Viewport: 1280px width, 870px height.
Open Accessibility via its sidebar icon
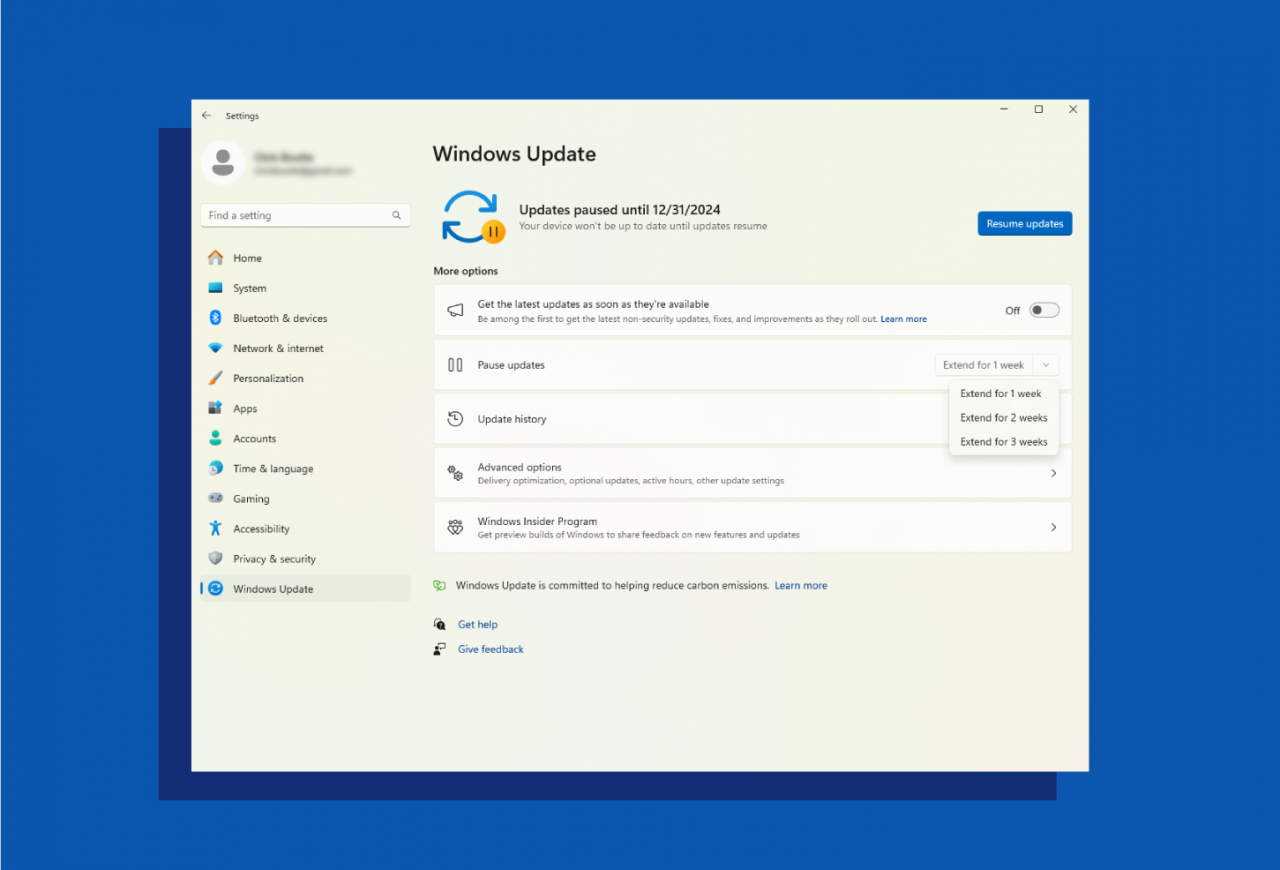point(215,528)
